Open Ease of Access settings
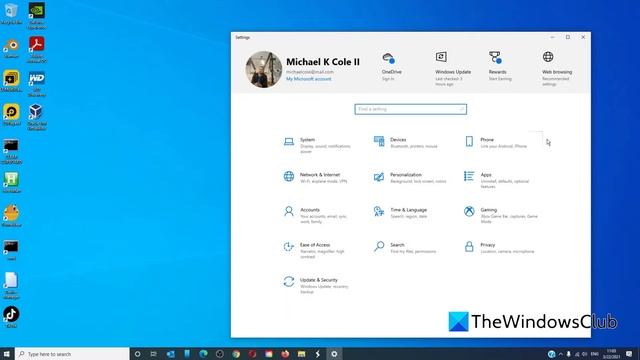 (315, 250)
